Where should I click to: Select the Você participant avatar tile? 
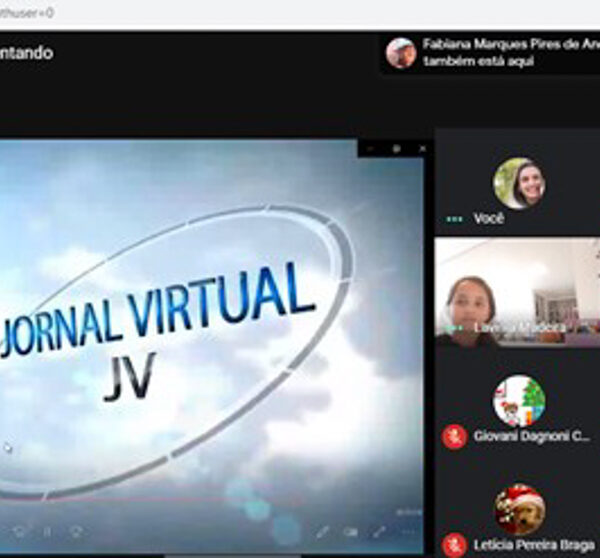[518, 184]
